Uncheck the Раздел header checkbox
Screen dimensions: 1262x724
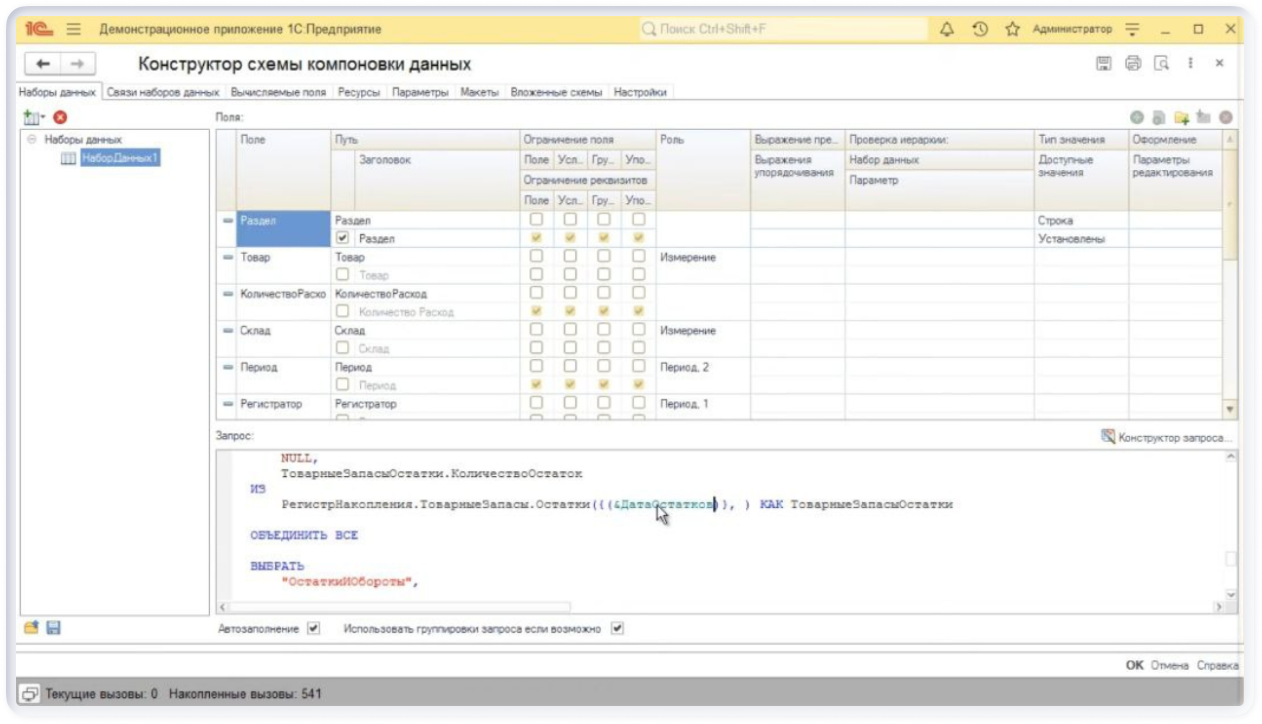343,239
